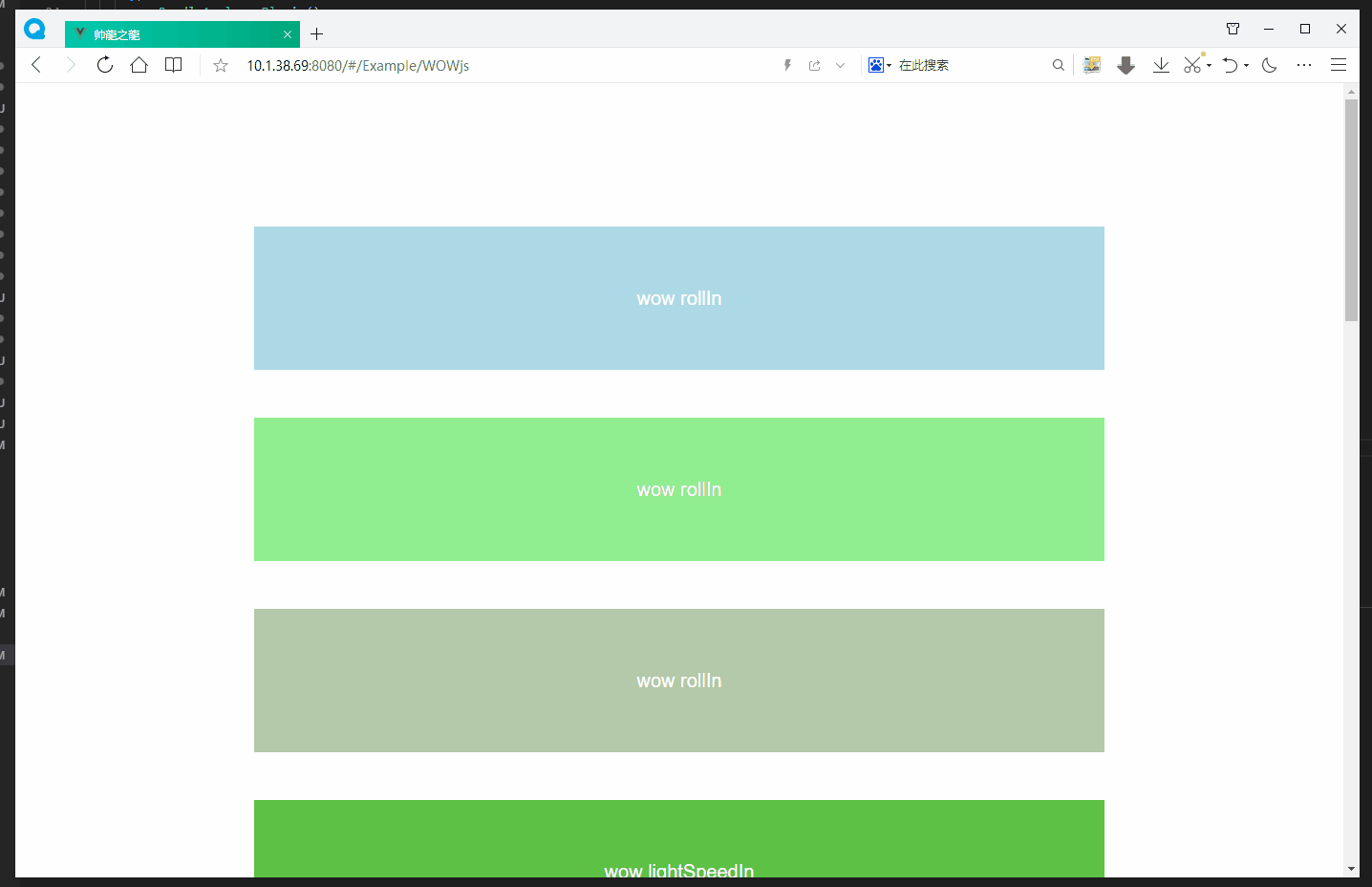The width and height of the screenshot is (1372, 887).
Task: Expand the undo close dropdown arrow
Action: 1246,66
